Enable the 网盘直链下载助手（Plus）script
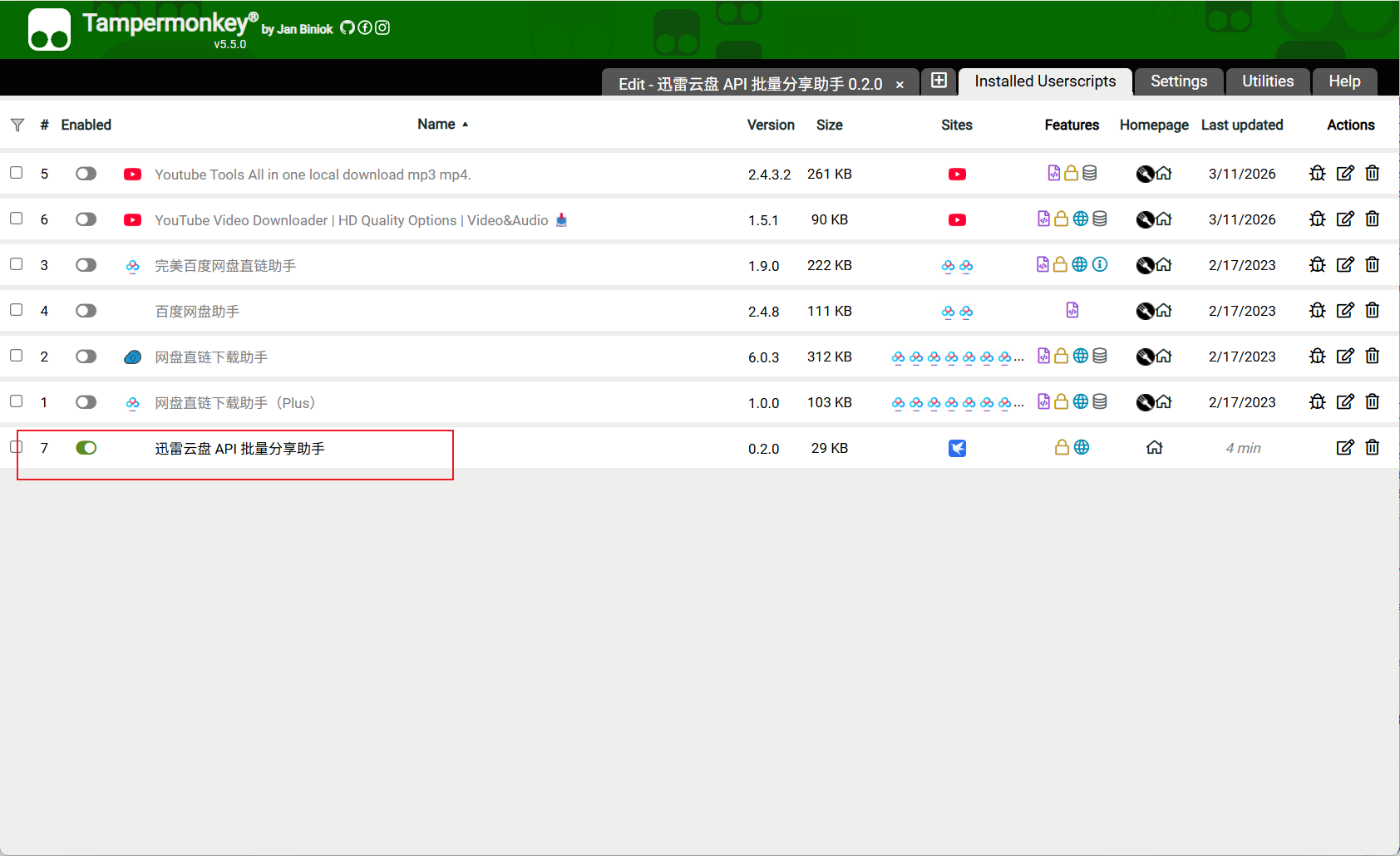The width and height of the screenshot is (1400, 856). (x=86, y=402)
